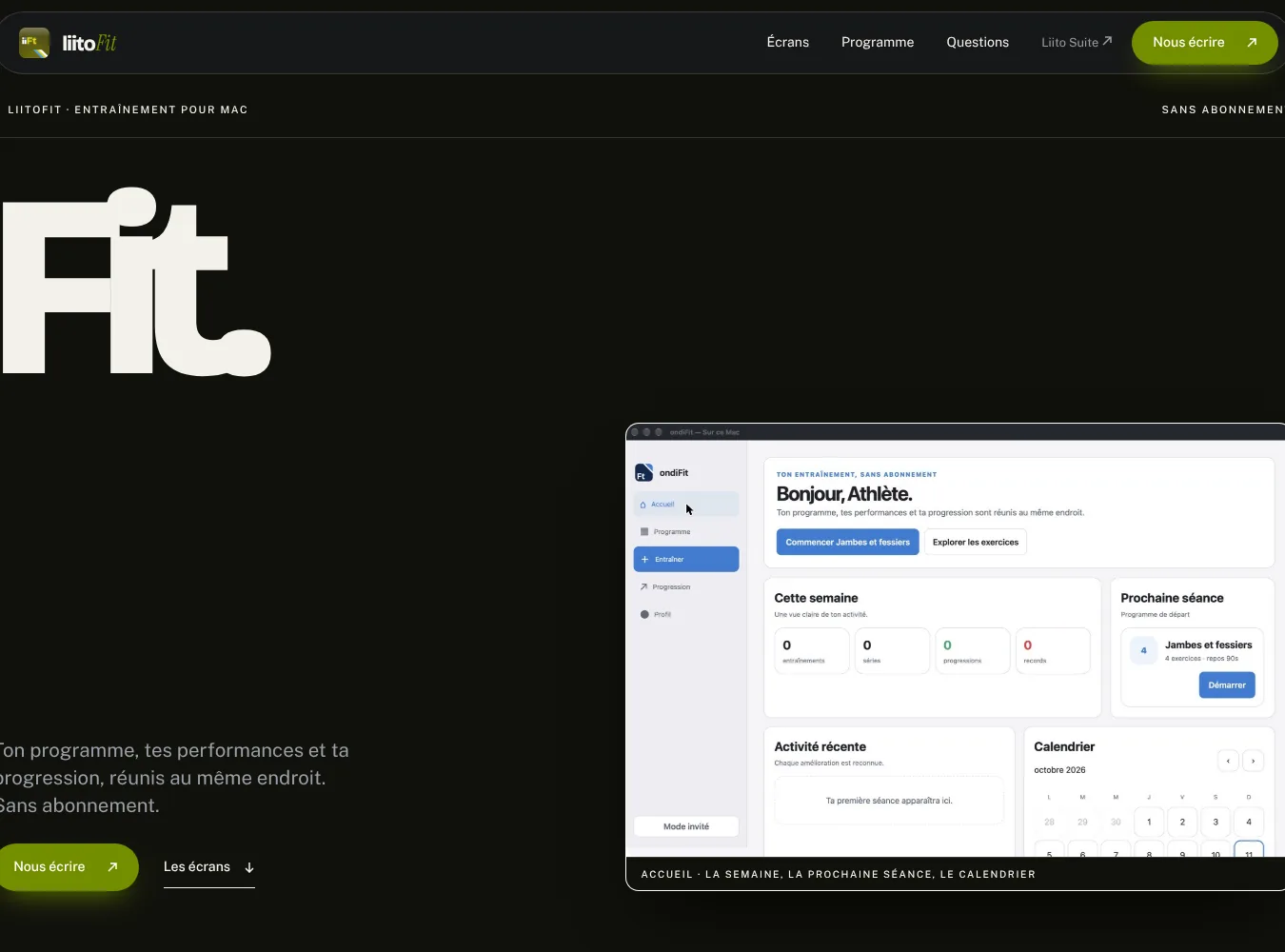Click the records stat card

pyautogui.click(x=1053, y=651)
